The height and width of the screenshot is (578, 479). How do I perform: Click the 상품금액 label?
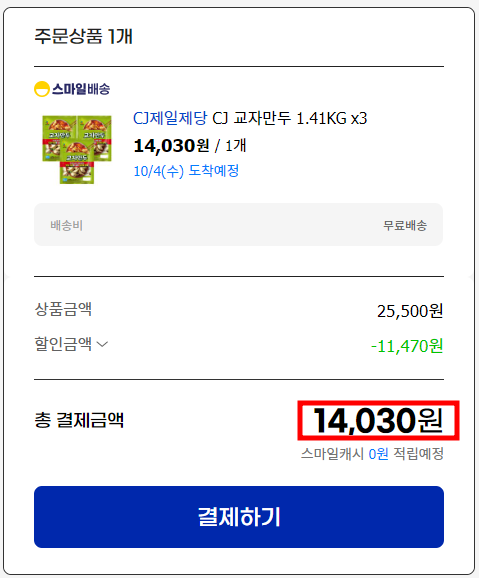[x=63, y=309]
